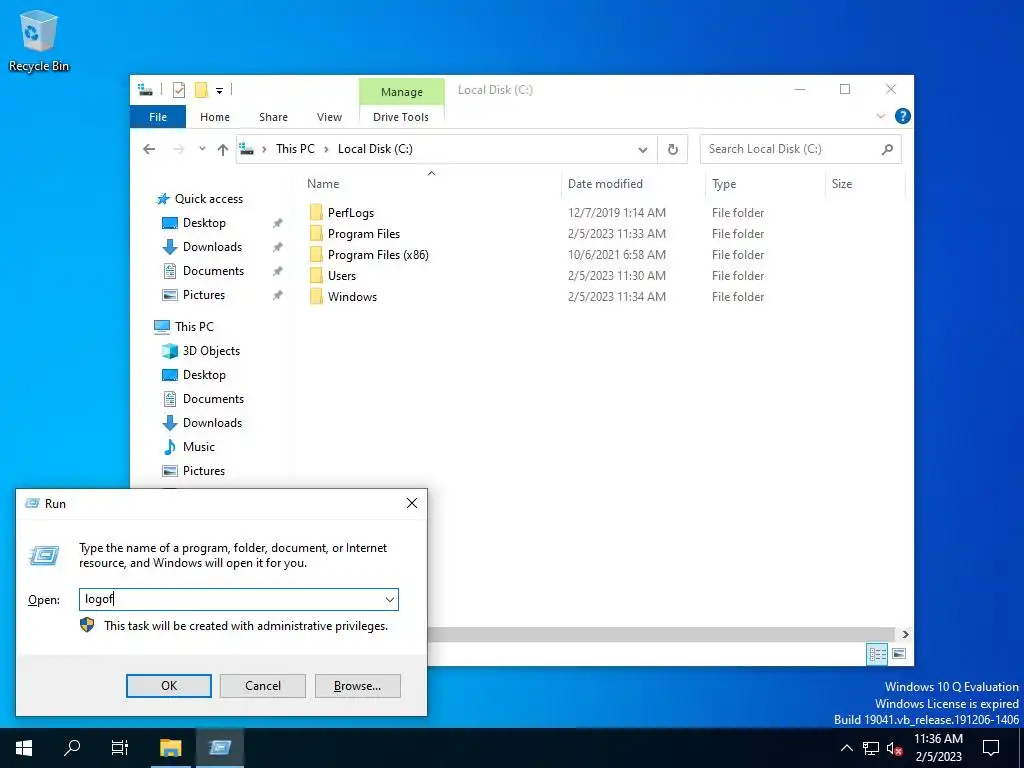Screen dimensions: 1024x768
Task: Select the PerfLogs folder
Action: [351, 213]
